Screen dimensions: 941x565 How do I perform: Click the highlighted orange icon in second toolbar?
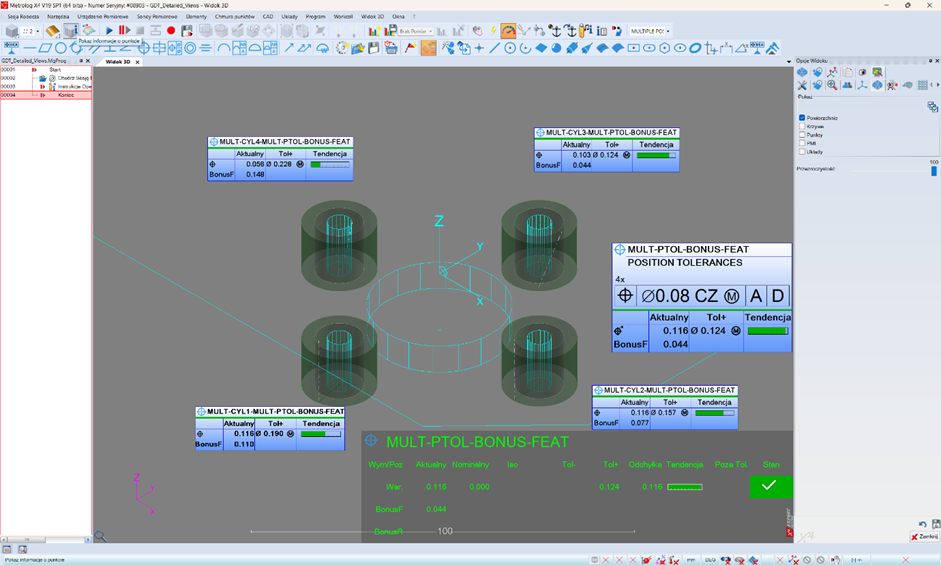(428, 48)
